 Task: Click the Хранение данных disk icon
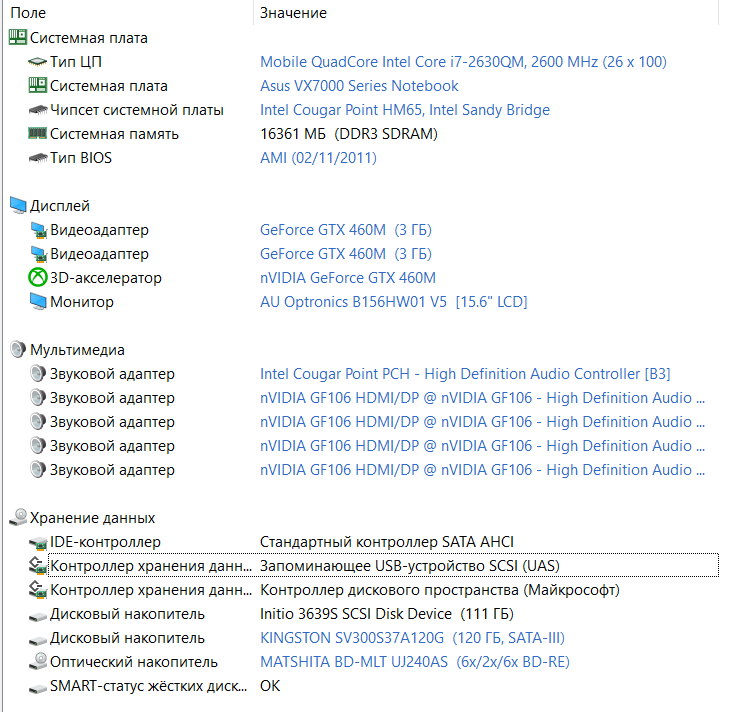[18, 517]
